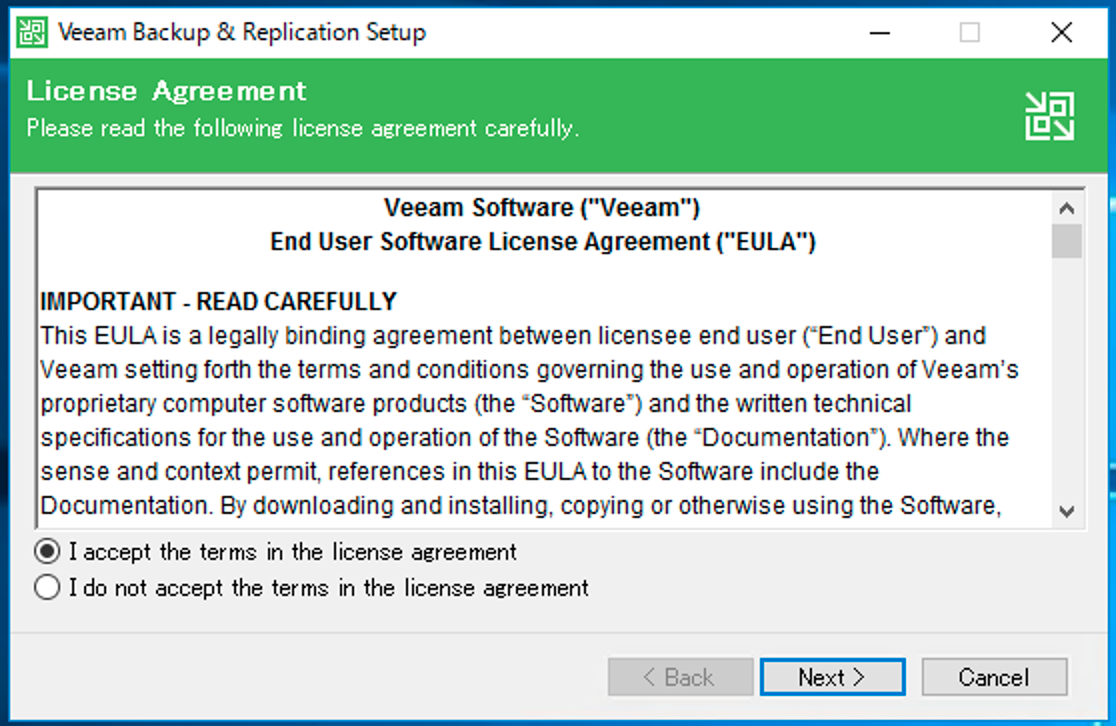Screen dimensions: 1116x726
Task: Select 'I accept the terms in the license agreement'
Action: (x=47, y=551)
